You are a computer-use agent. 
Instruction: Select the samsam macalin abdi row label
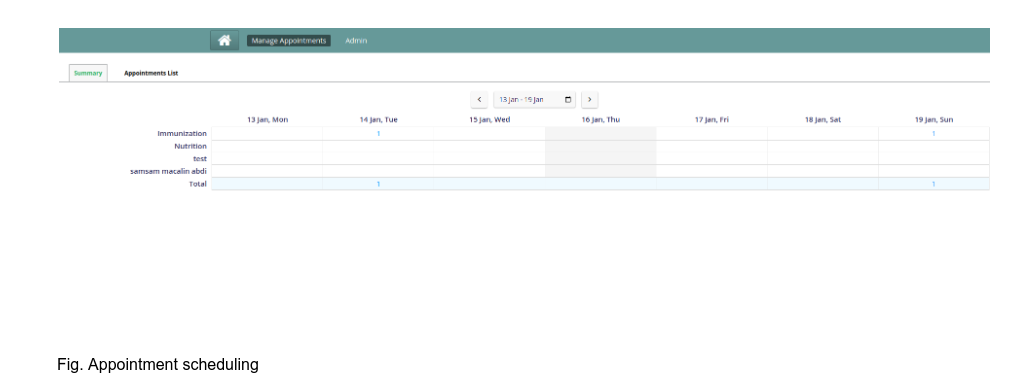pyautogui.click(x=168, y=171)
